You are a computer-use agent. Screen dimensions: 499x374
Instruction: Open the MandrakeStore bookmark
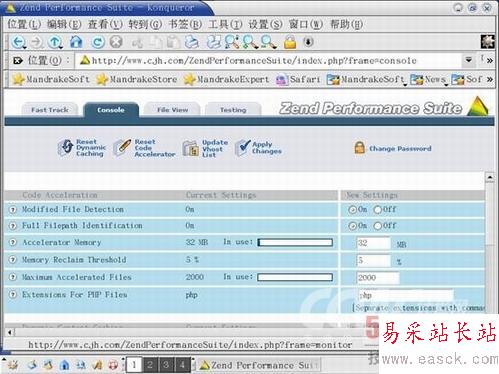tap(137, 79)
